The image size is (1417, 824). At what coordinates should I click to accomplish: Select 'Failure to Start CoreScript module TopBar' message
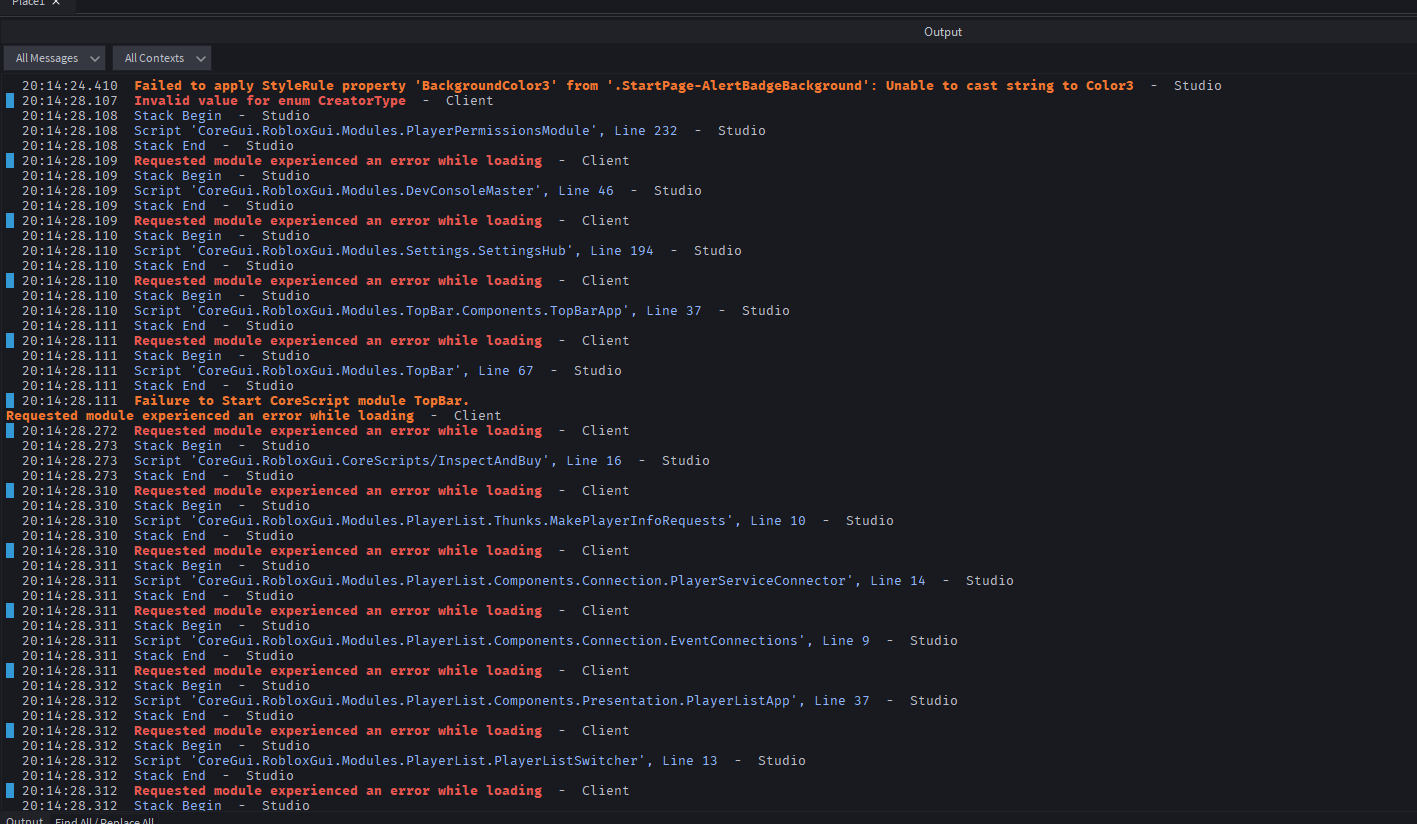tap(301, 400)
